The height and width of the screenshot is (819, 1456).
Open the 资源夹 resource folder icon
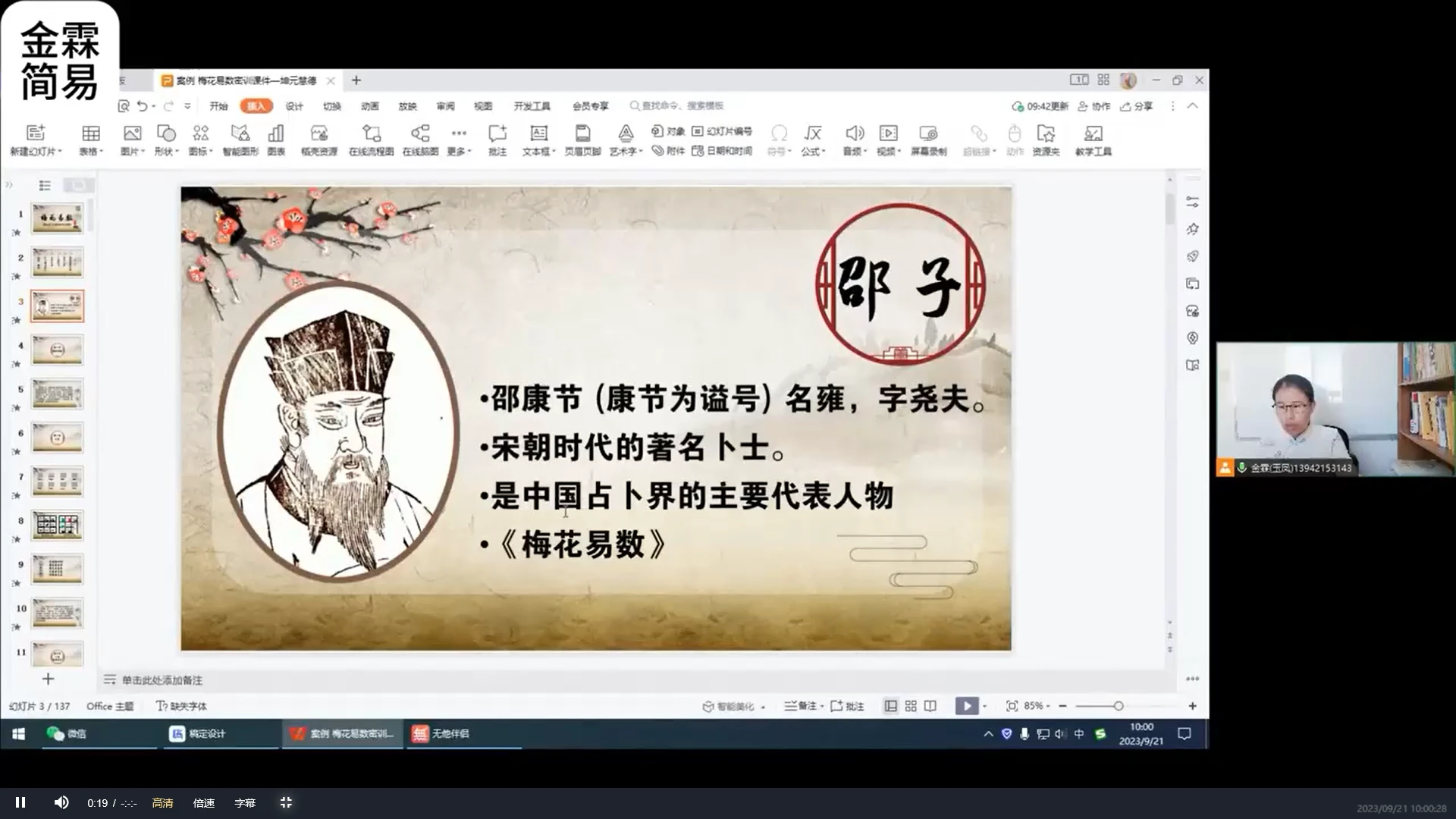pos(1046,134)
